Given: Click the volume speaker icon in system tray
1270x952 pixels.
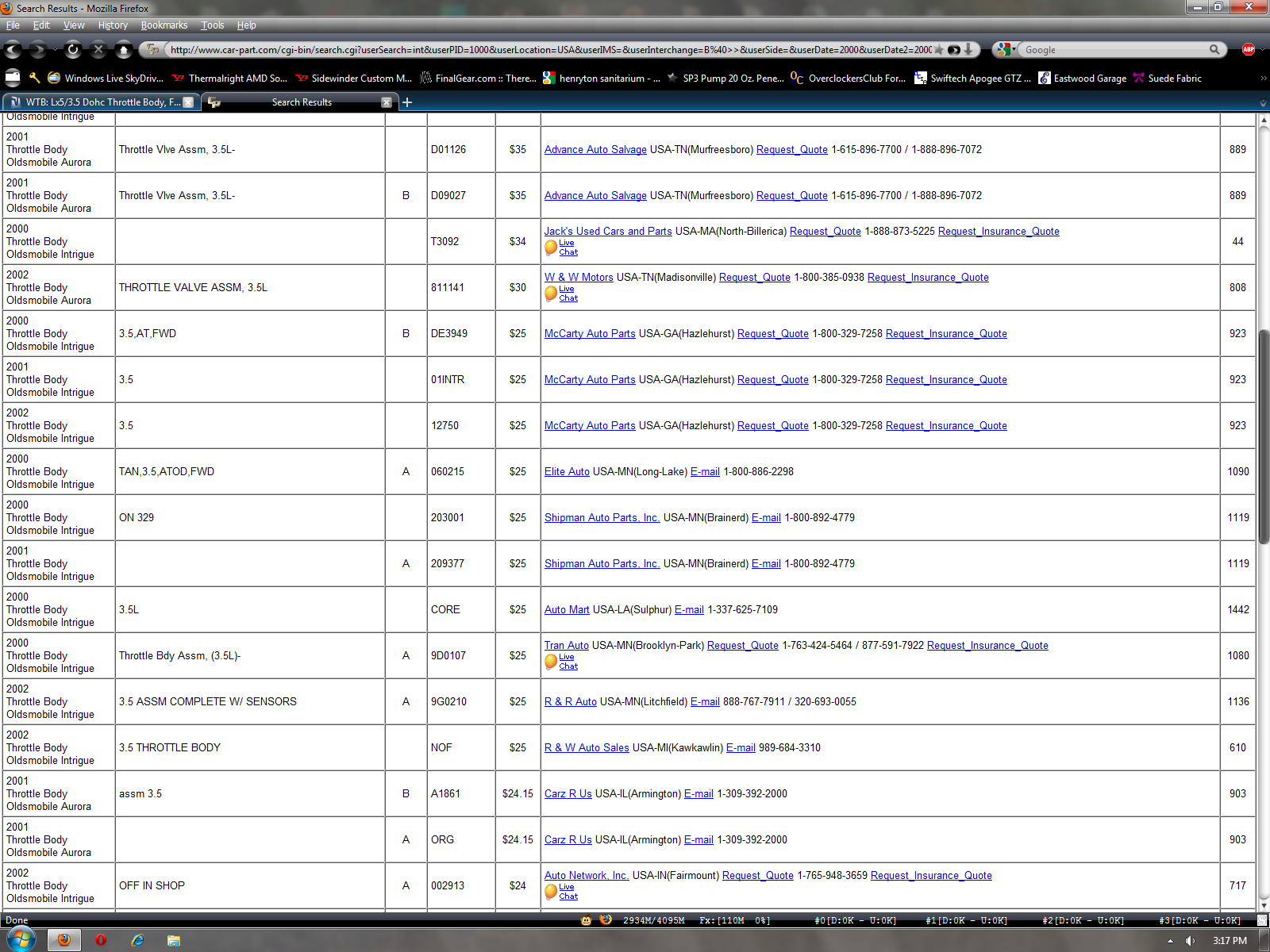Looking at the screenshot, I should [1190, 941].
